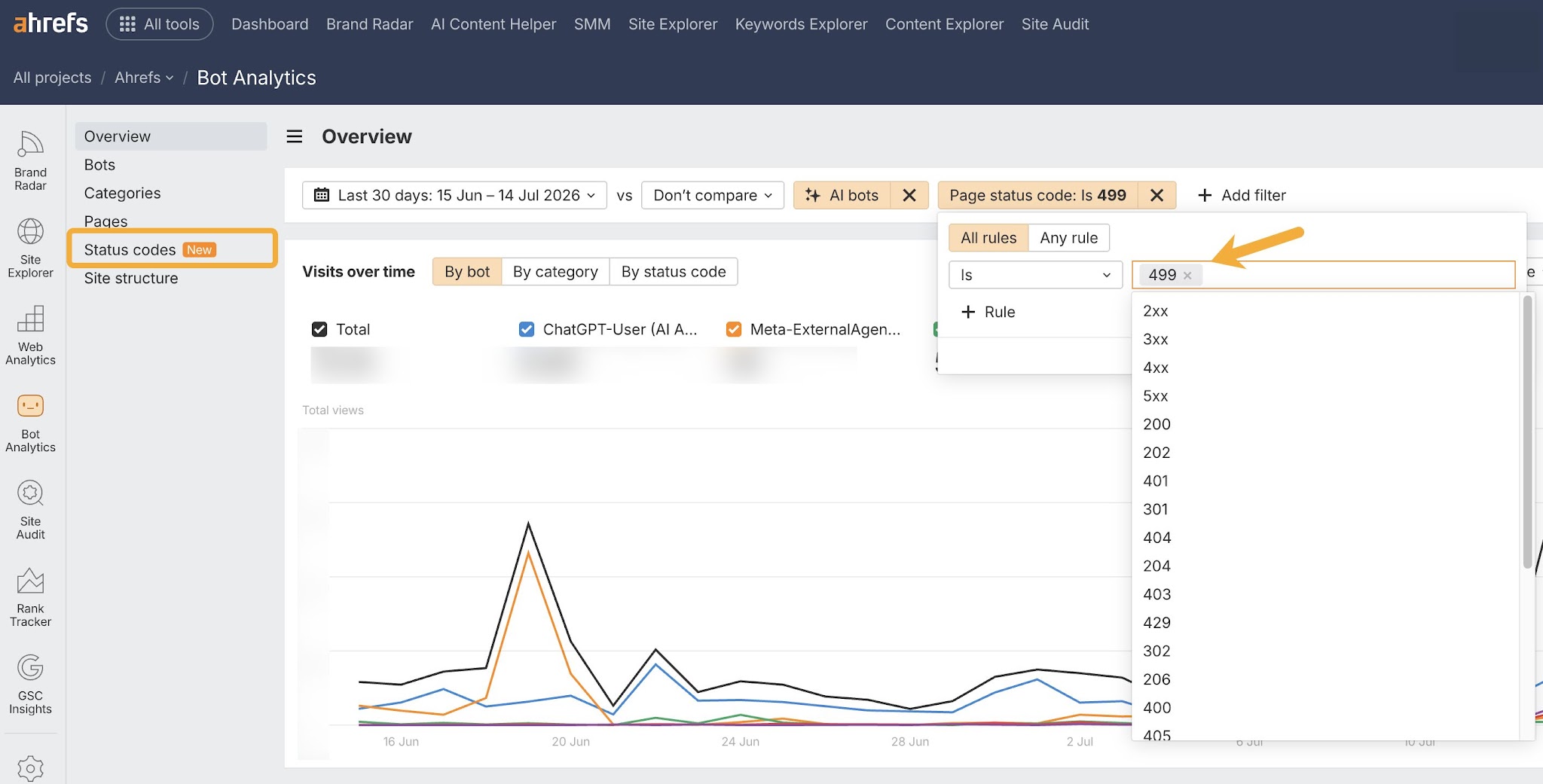
Task: Add a new Rule
Action: point(988,312)
